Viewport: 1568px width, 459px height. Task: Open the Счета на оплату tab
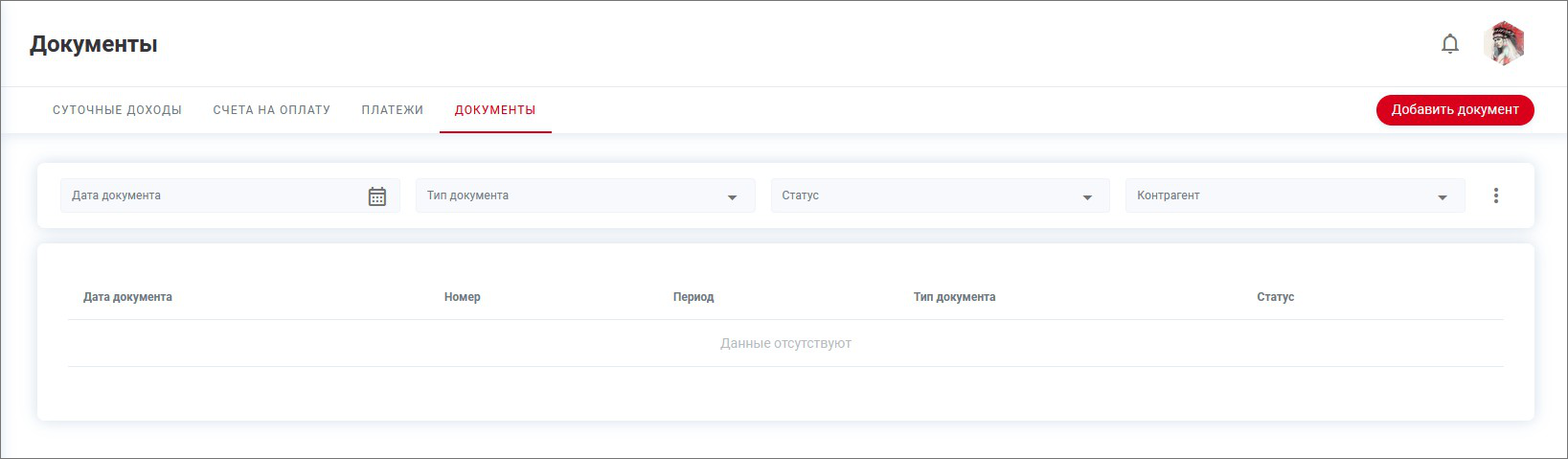coord(271,110)
